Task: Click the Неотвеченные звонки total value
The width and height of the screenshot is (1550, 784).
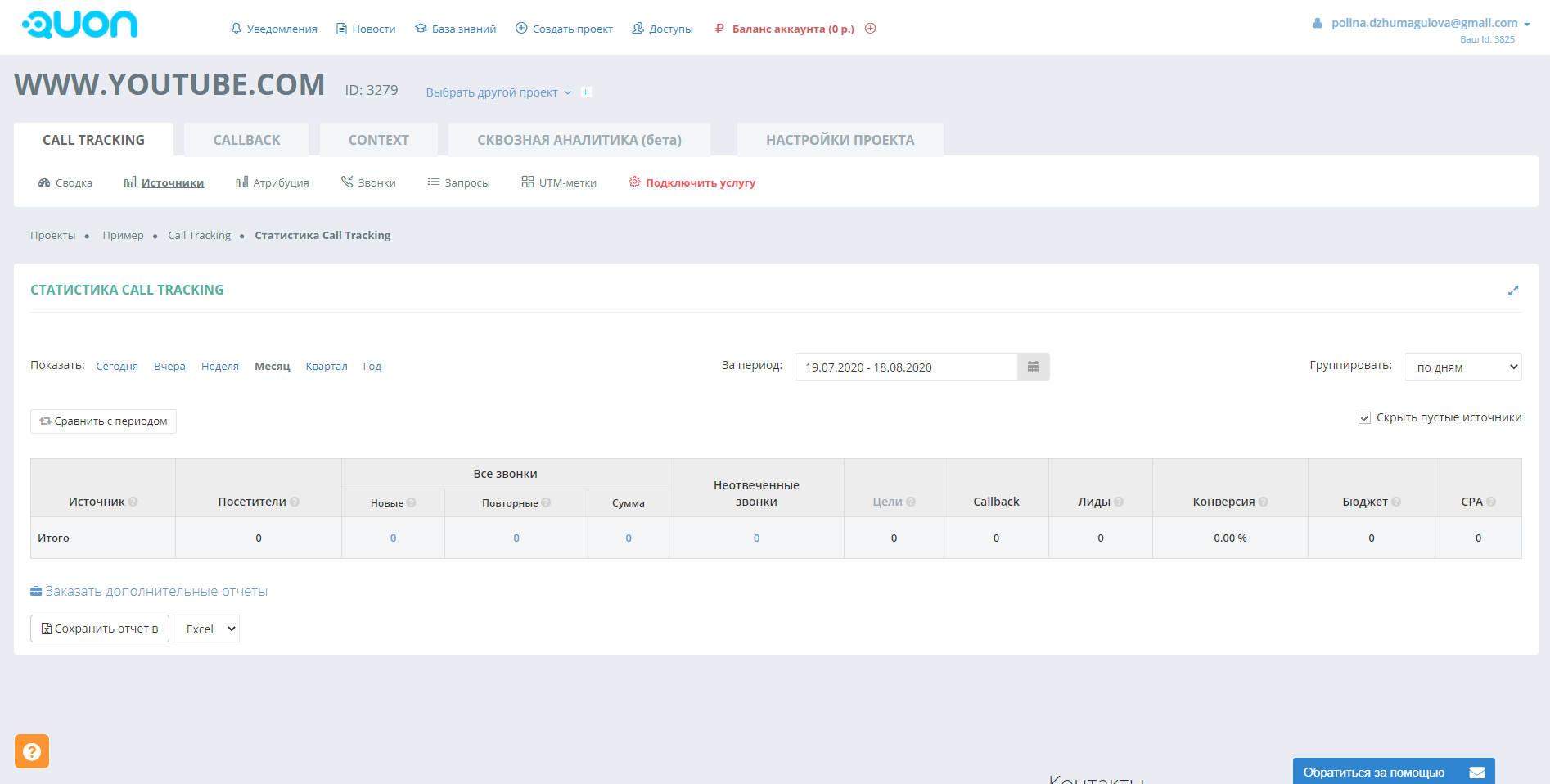Action: (x=757, y=538)
